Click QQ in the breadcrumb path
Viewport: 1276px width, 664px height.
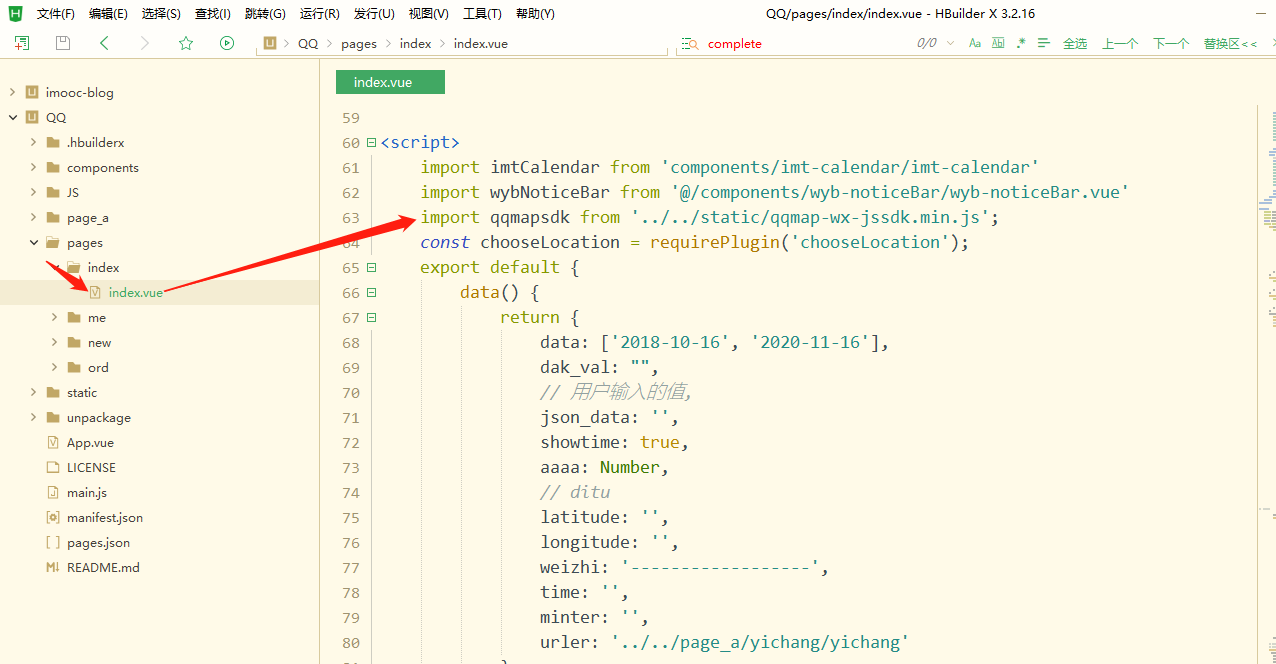pos(308,43)
